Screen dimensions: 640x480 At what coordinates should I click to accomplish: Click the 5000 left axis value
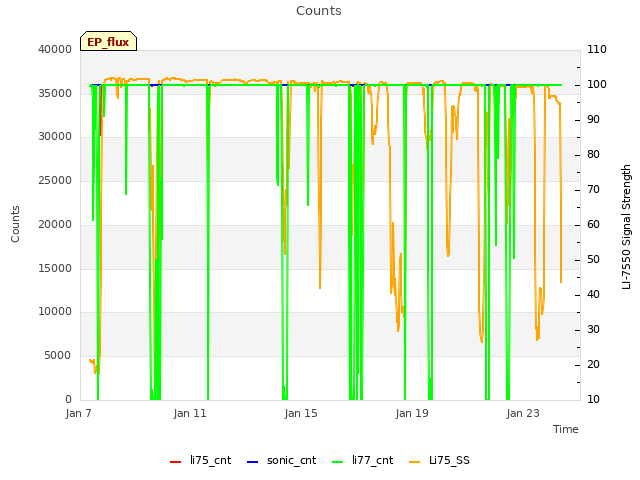58,356
